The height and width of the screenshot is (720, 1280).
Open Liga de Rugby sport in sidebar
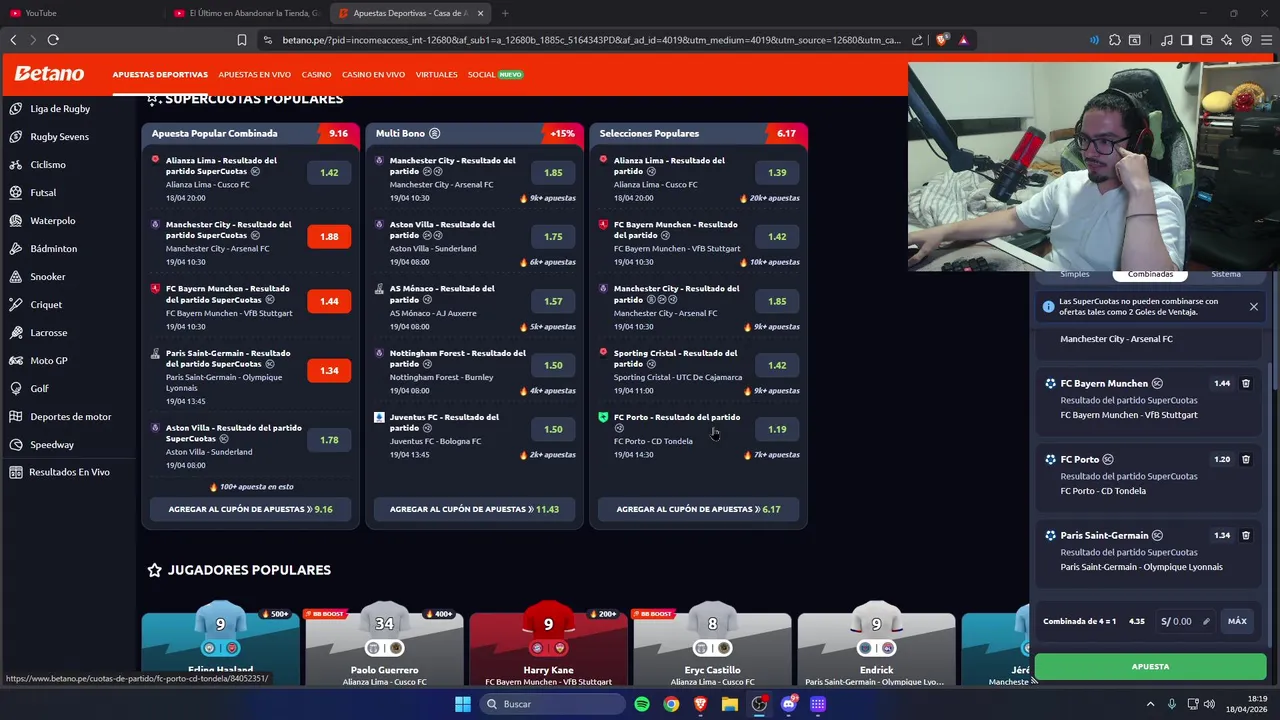[60, 108]
